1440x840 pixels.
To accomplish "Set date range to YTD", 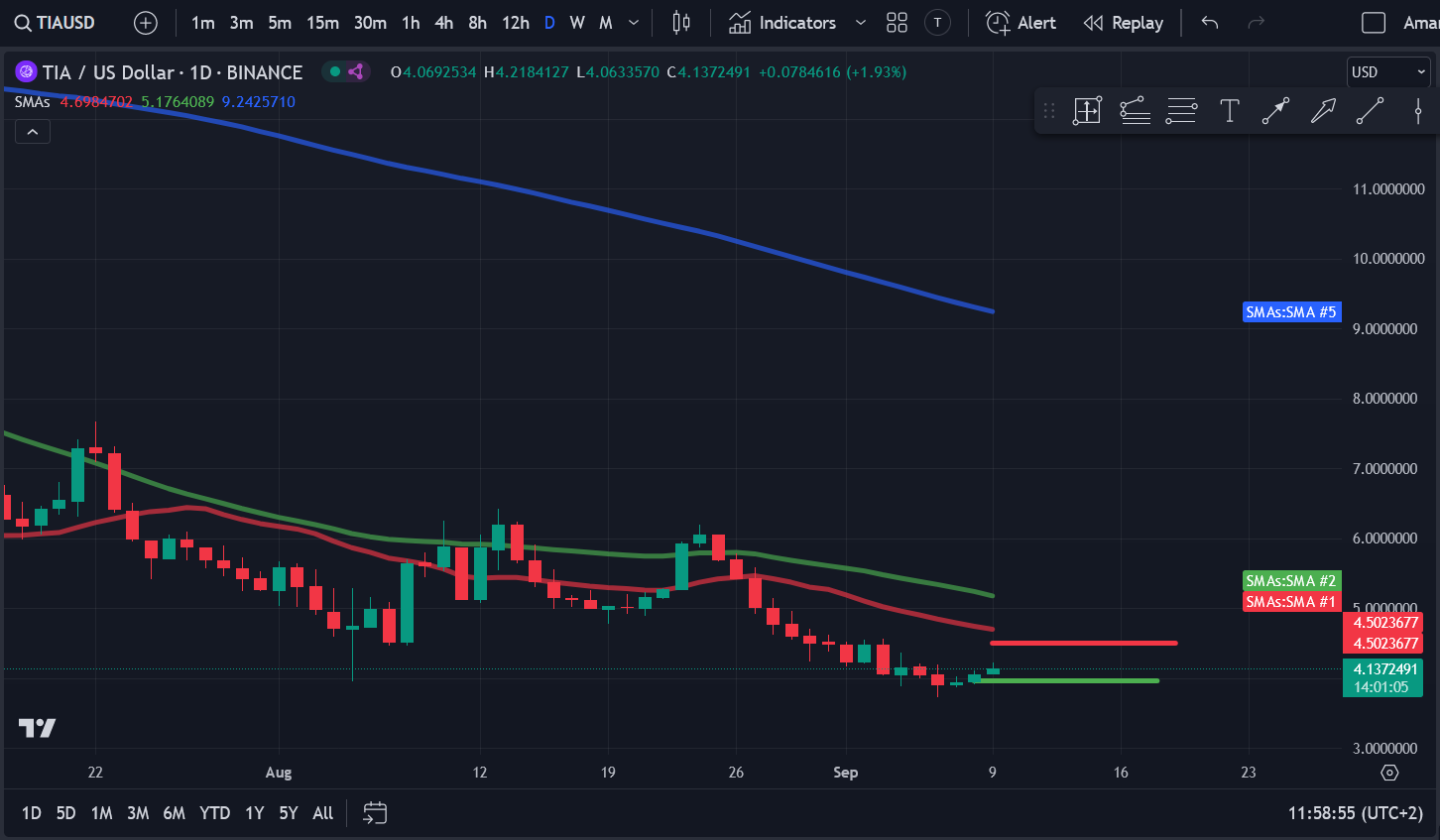I will pos(214,813).
